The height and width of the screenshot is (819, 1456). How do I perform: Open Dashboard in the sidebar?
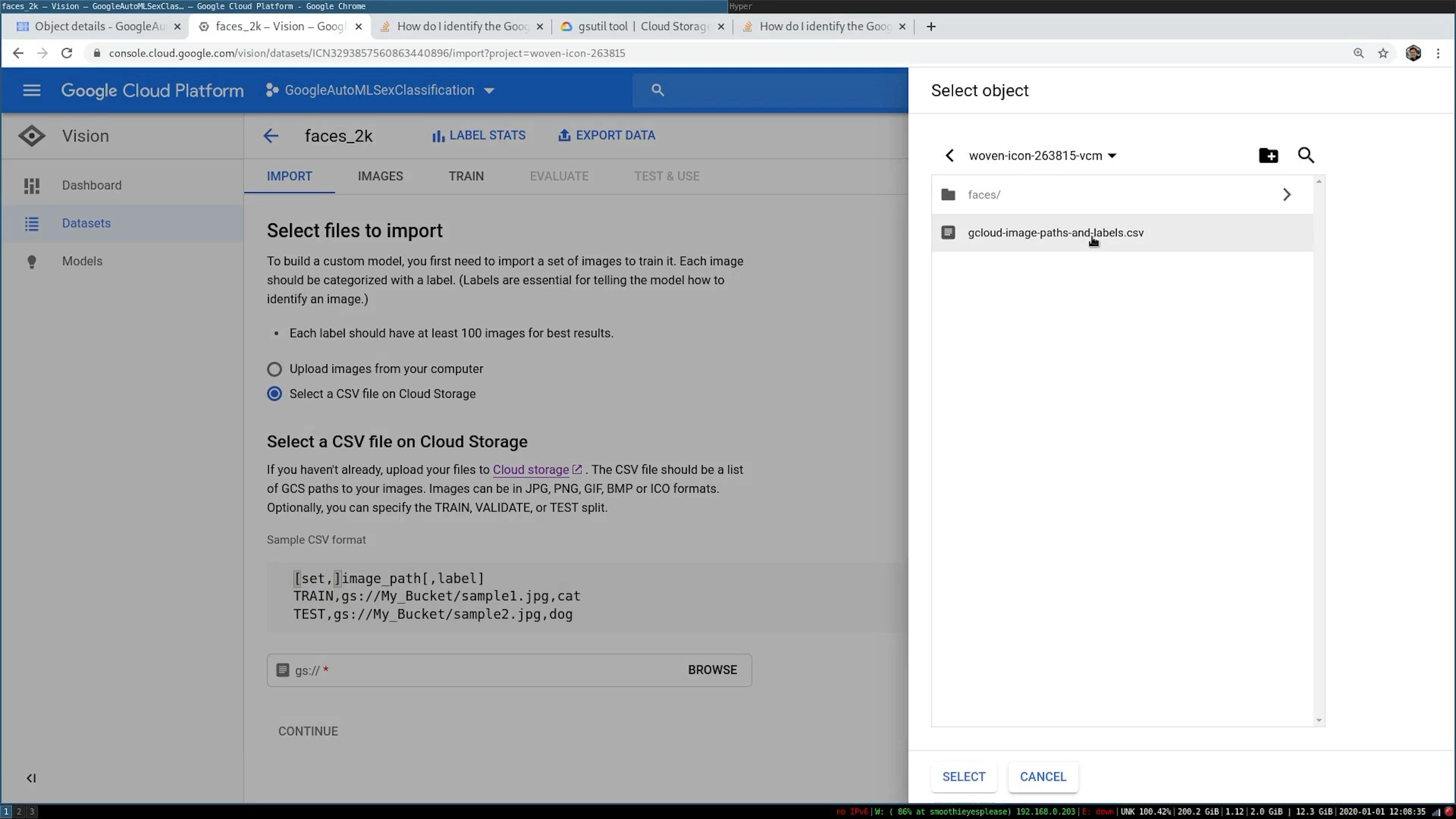point(122,185)
